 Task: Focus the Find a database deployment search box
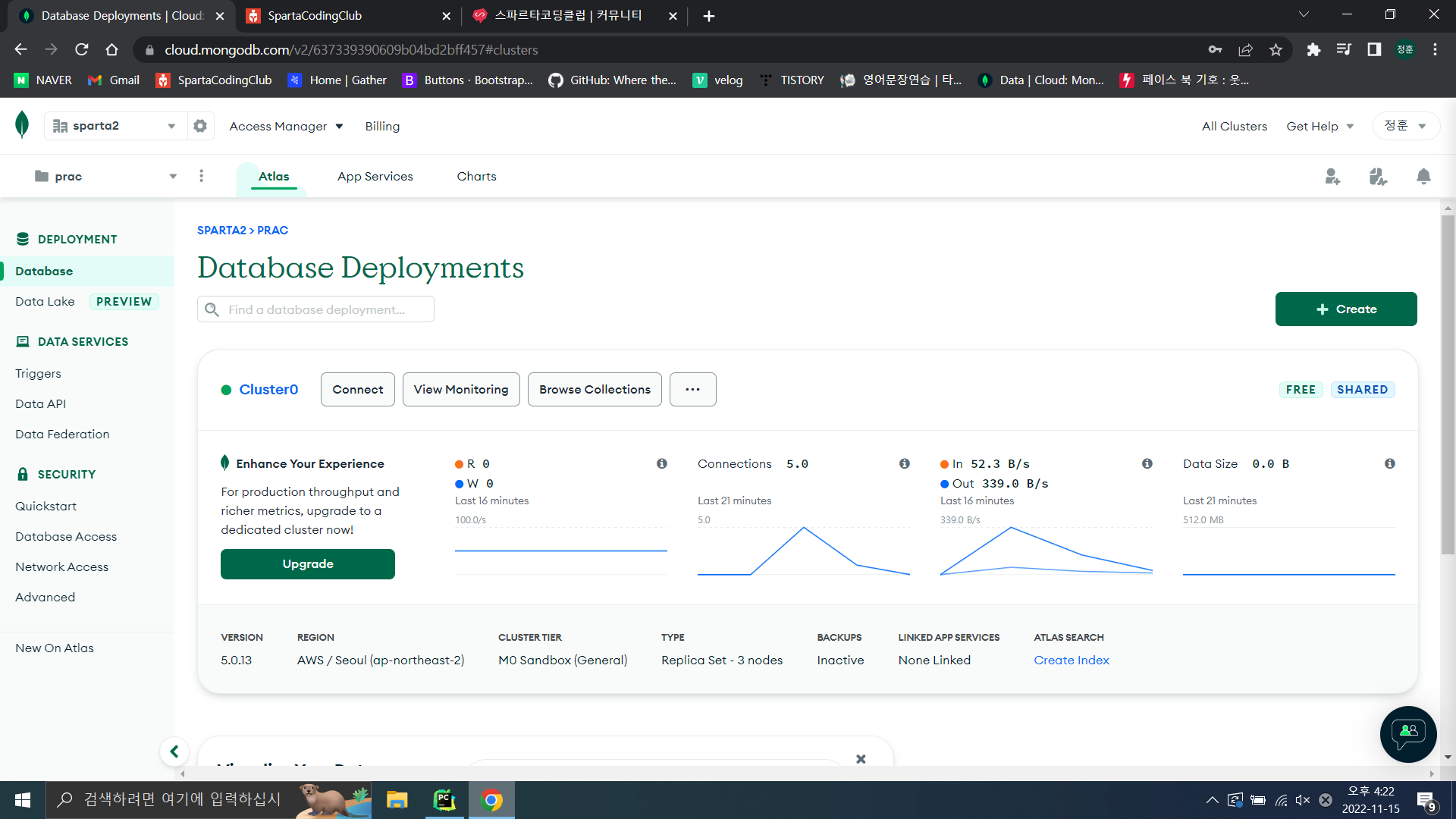(315, 309)
